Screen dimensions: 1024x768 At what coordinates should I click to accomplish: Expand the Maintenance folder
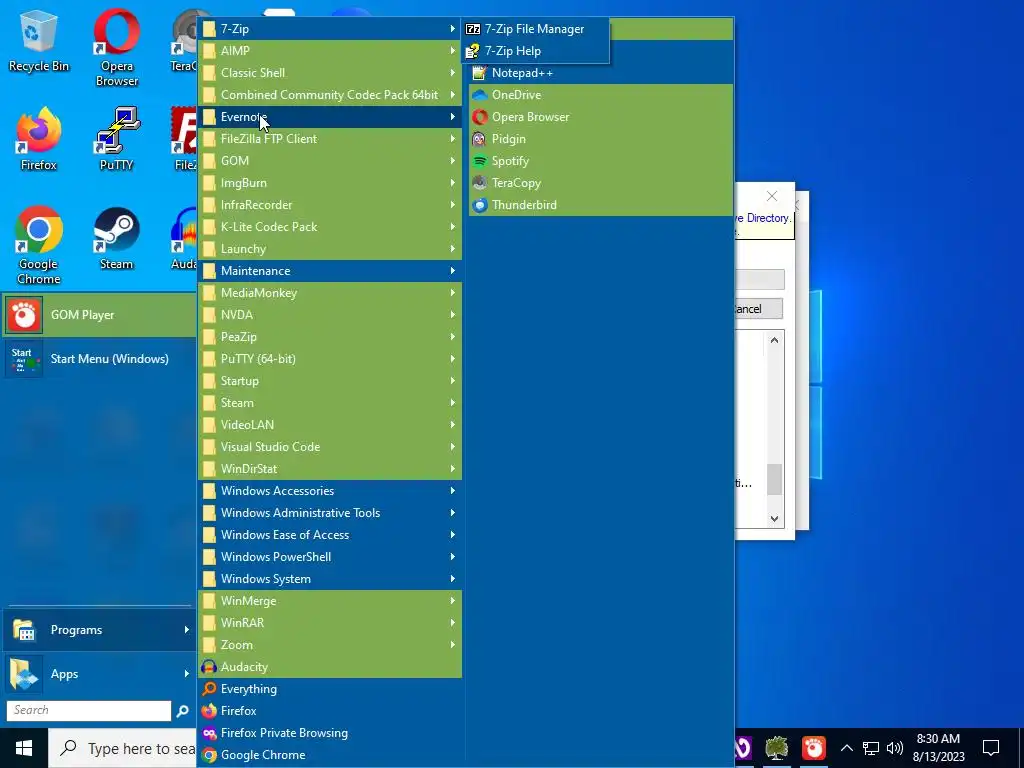pyautogui.click(x=330, y=271)
